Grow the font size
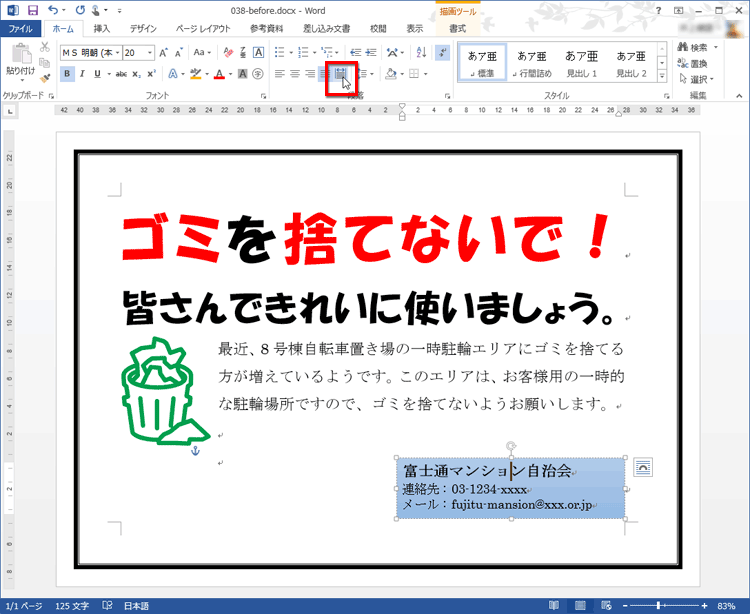This screenshot has width=750, height=614. coord(164,53)
